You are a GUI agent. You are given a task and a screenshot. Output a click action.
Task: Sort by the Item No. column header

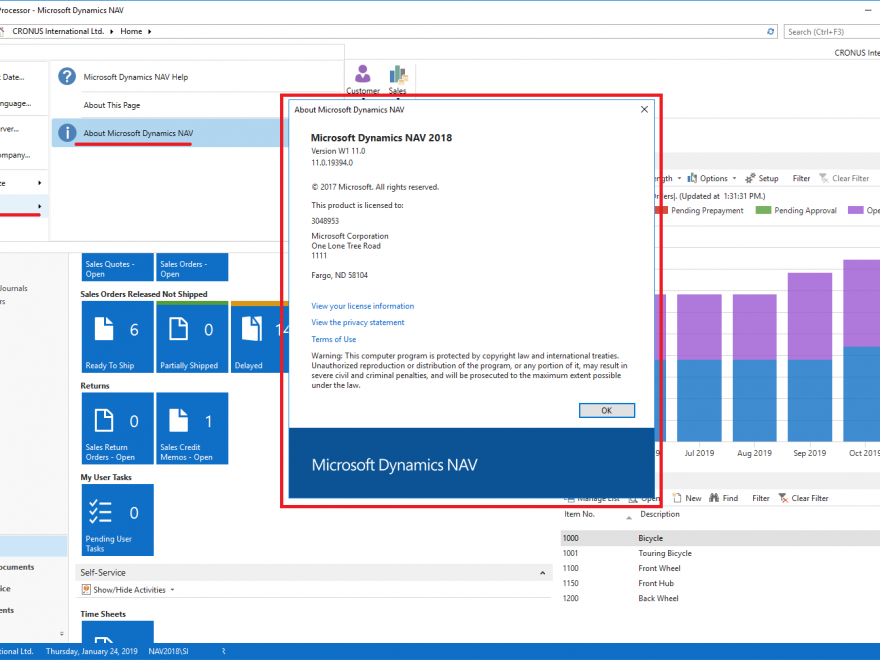click(x=579, y=514)
